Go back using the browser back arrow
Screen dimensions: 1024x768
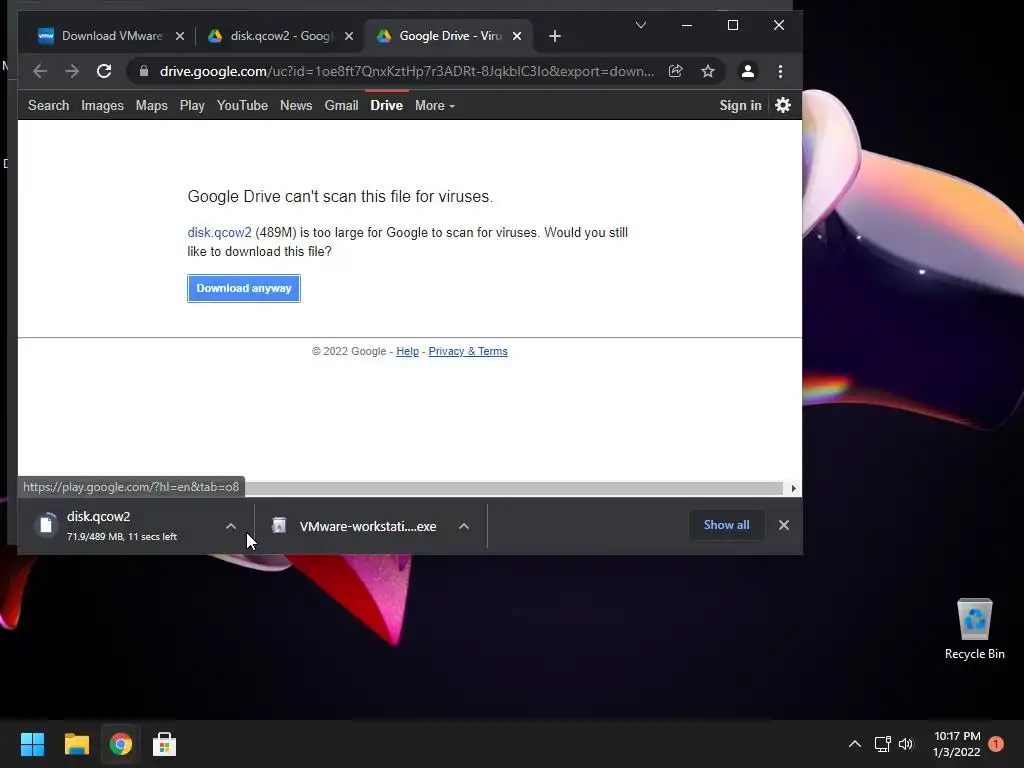[40, 71]
